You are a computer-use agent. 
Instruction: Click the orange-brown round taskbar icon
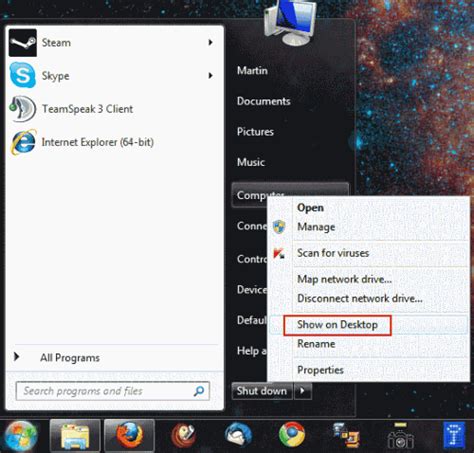183,435
